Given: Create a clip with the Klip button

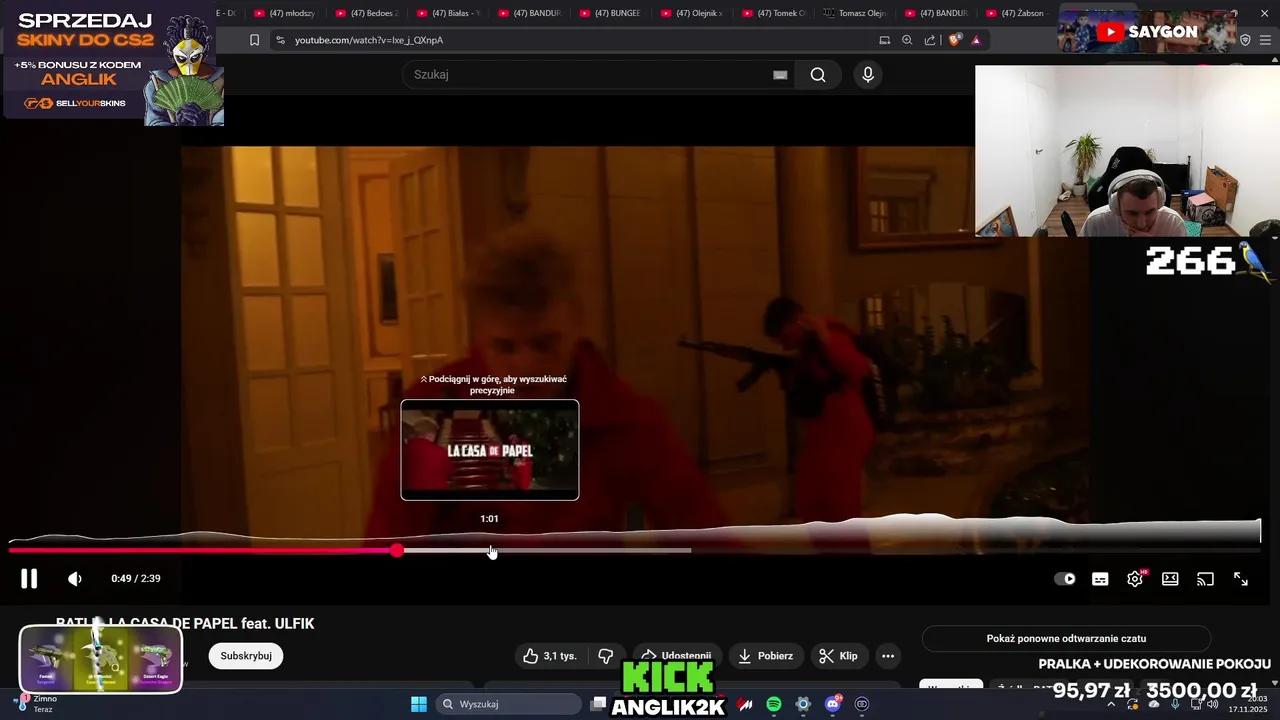Looking at the screenshot, I should tap(838, 656).
